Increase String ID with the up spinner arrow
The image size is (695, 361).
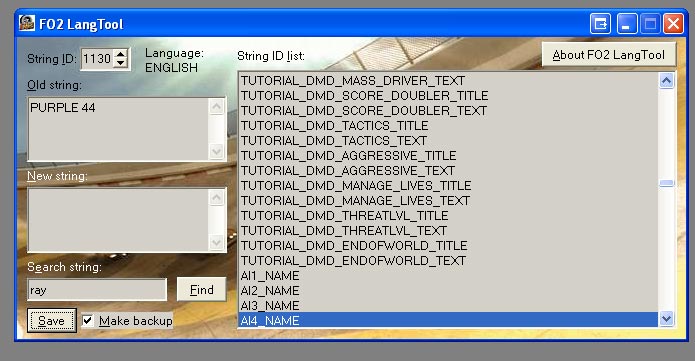point(120,54)
